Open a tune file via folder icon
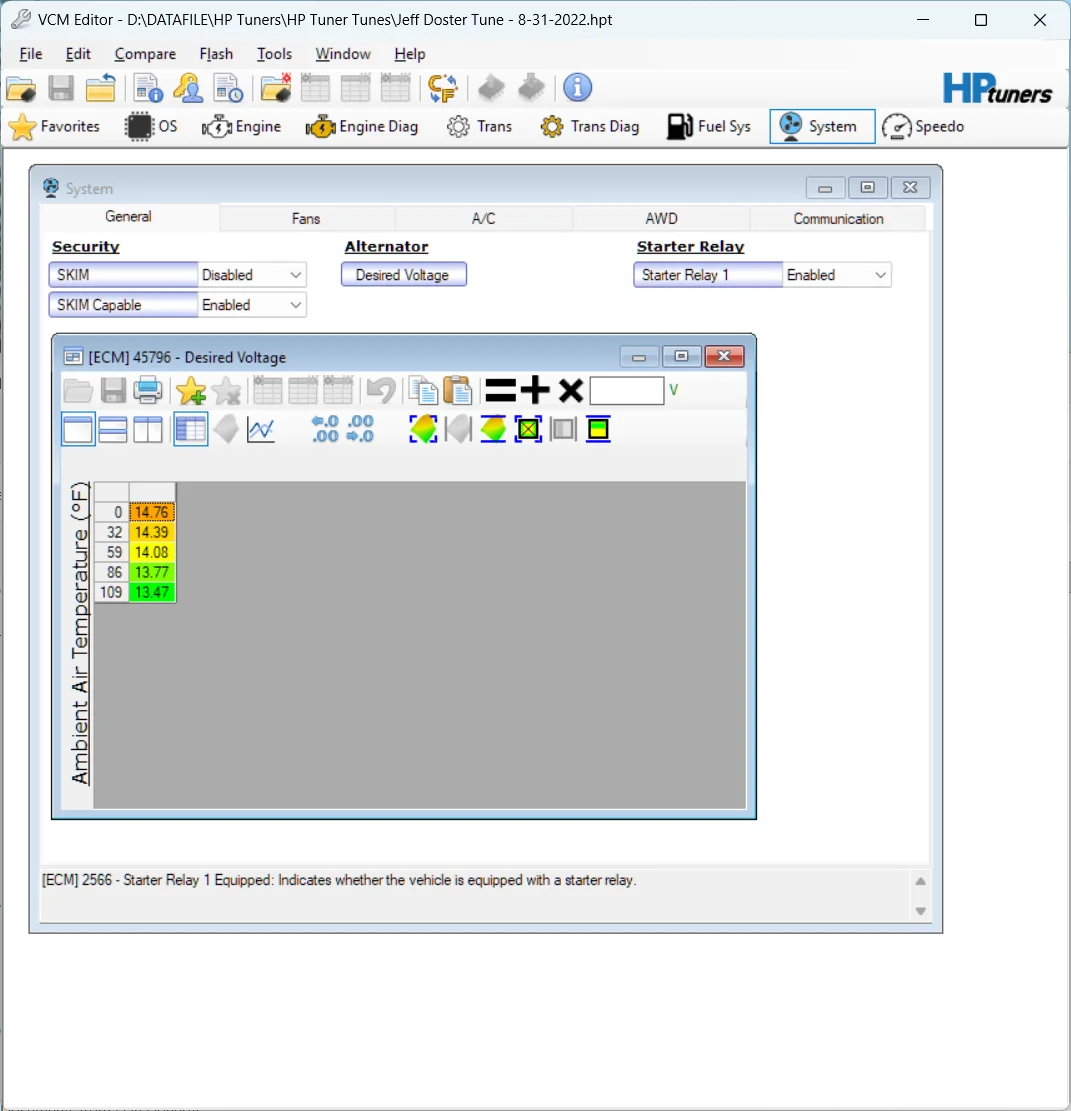Viewport: 1071px width, 1111px height. 21,89
